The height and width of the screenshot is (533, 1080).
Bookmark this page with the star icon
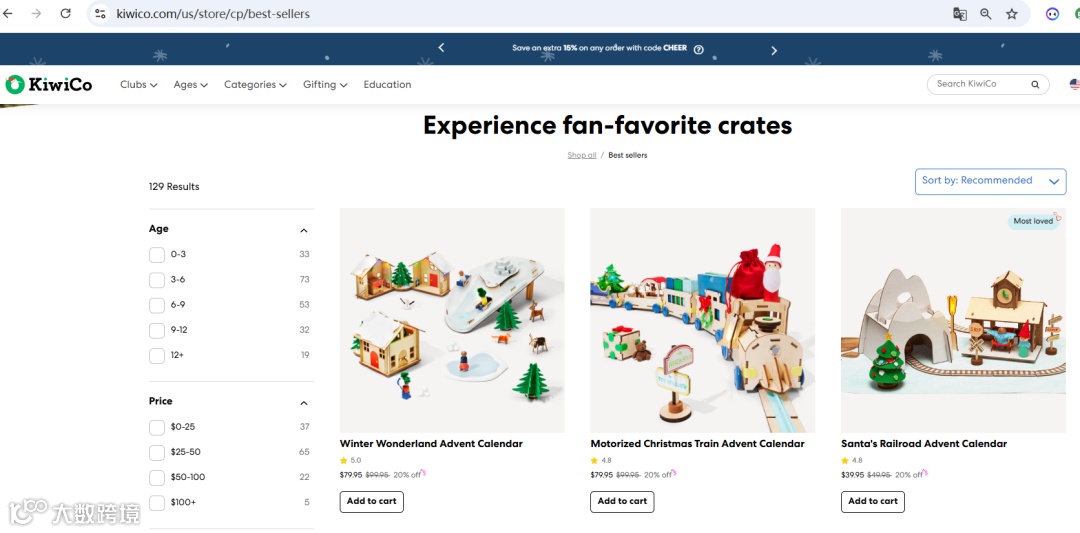1011,14
